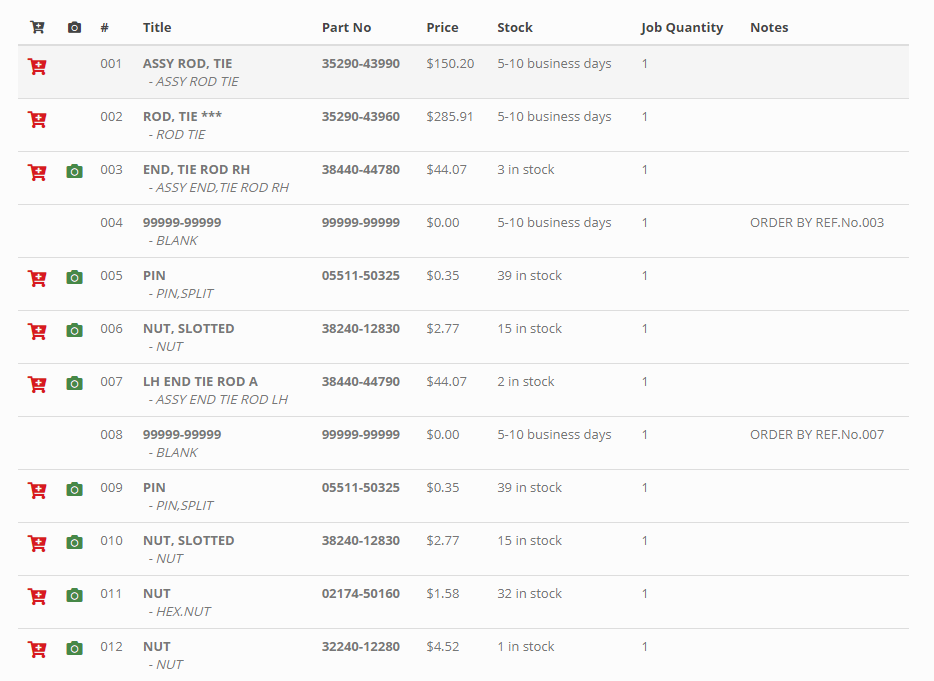The height and width of the screenshot is (681, 934).
Task: Add LH END TIE ROD A to cart
Action: [37, 385]
